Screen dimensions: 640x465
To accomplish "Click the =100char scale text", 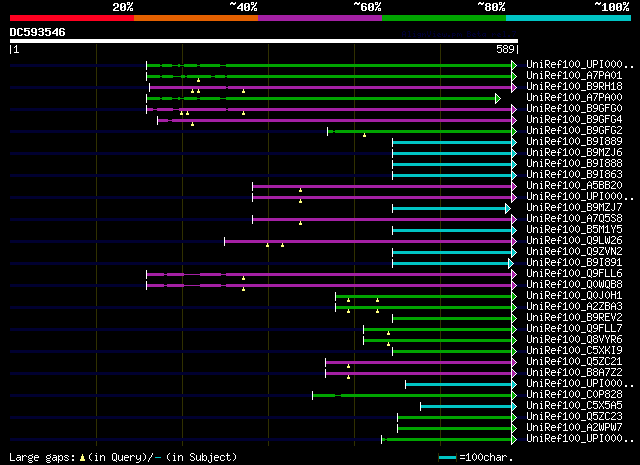I will (x=486, y=458).
